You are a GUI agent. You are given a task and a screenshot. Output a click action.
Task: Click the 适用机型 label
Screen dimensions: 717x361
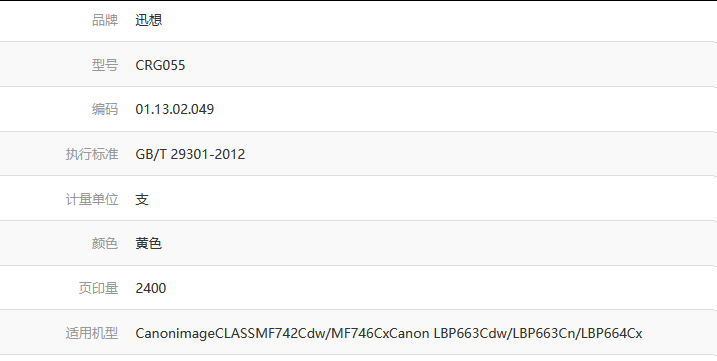click(x=92, y=333)
